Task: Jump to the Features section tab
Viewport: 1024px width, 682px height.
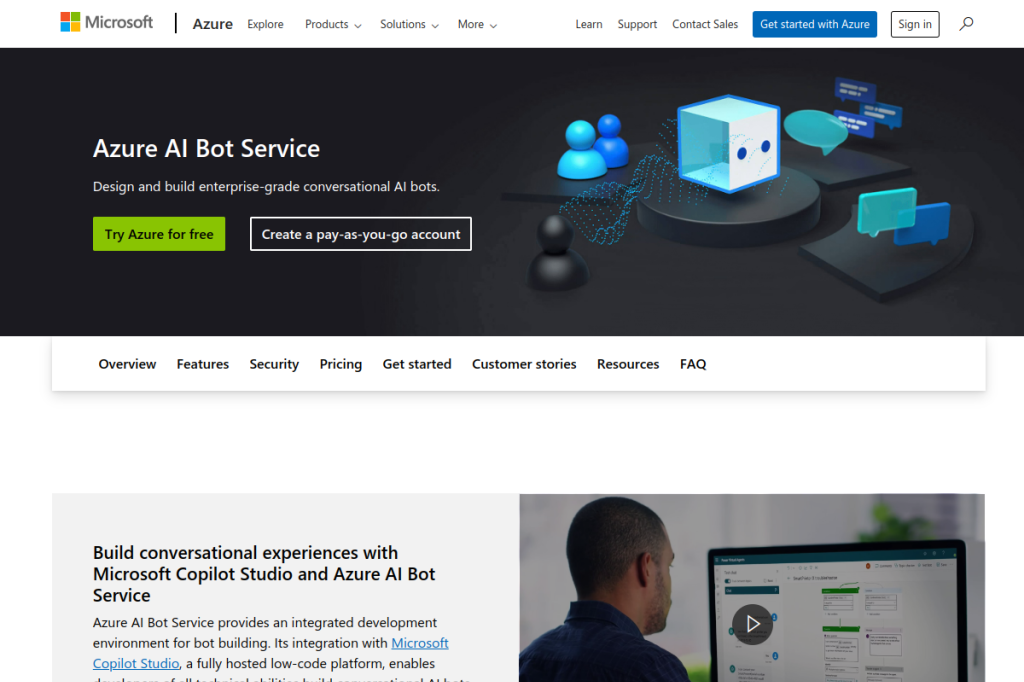Action: 202,364
